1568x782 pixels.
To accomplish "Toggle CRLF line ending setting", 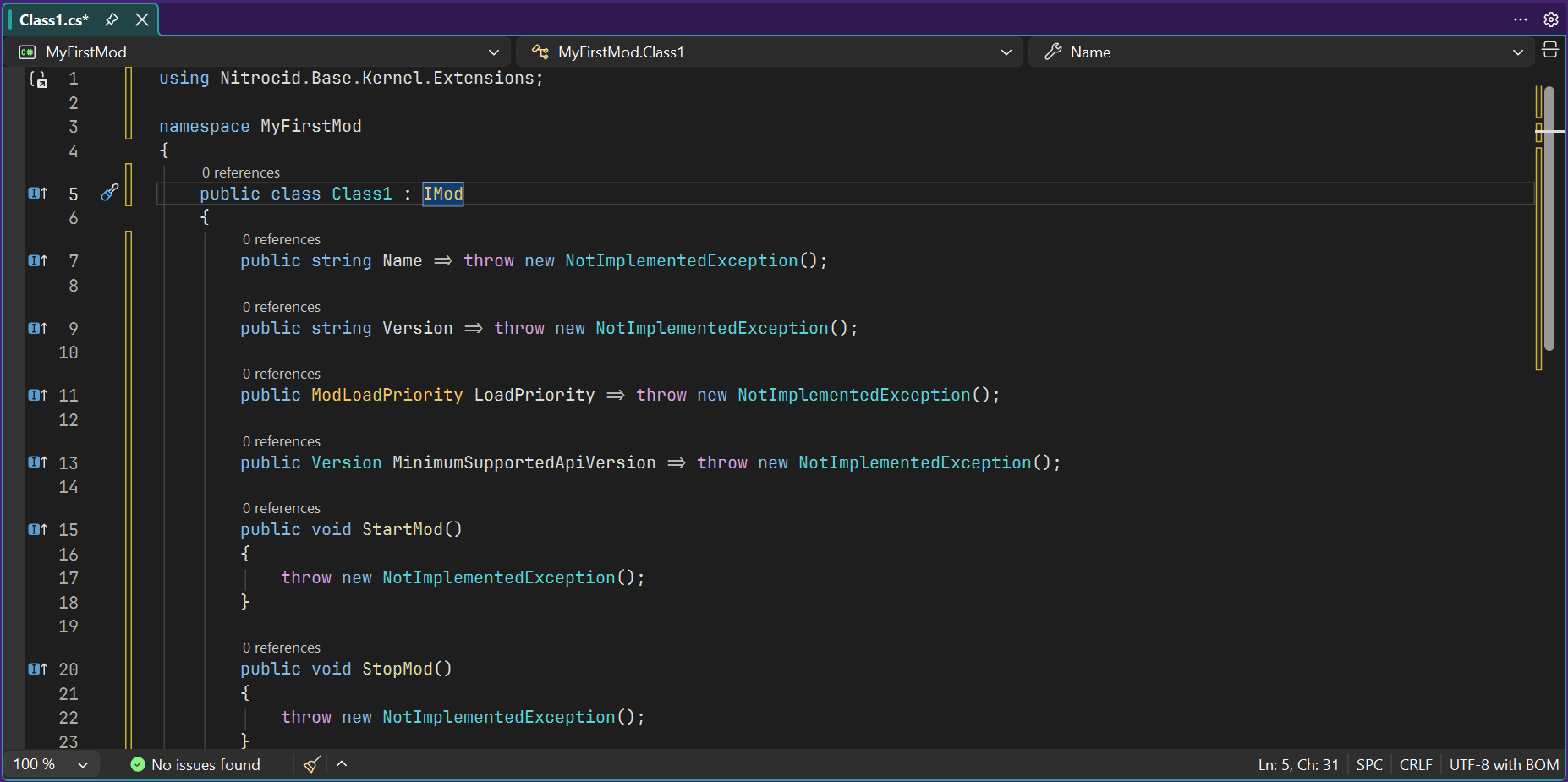I will coord(1415,764).
